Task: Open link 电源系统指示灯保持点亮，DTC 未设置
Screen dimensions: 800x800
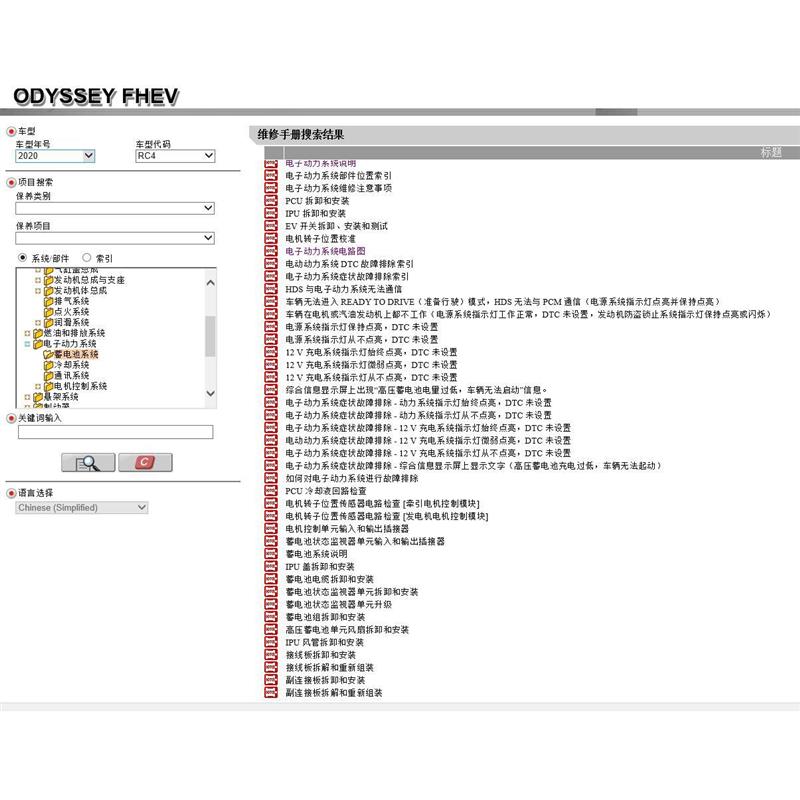Action: pyautogui.click(x=361, y=327)
